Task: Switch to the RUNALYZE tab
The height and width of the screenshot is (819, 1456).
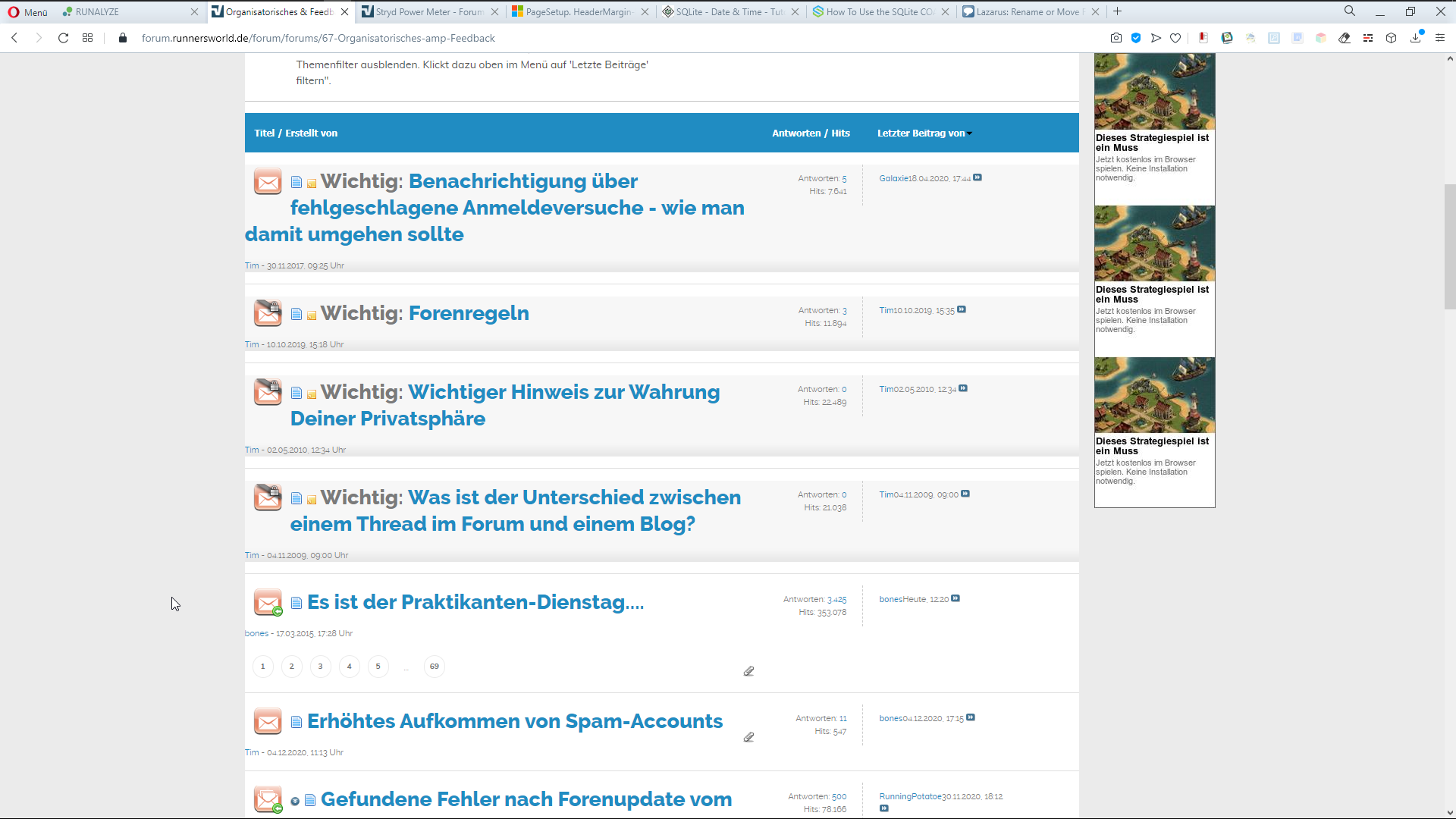Action: (x=97, y=12)
